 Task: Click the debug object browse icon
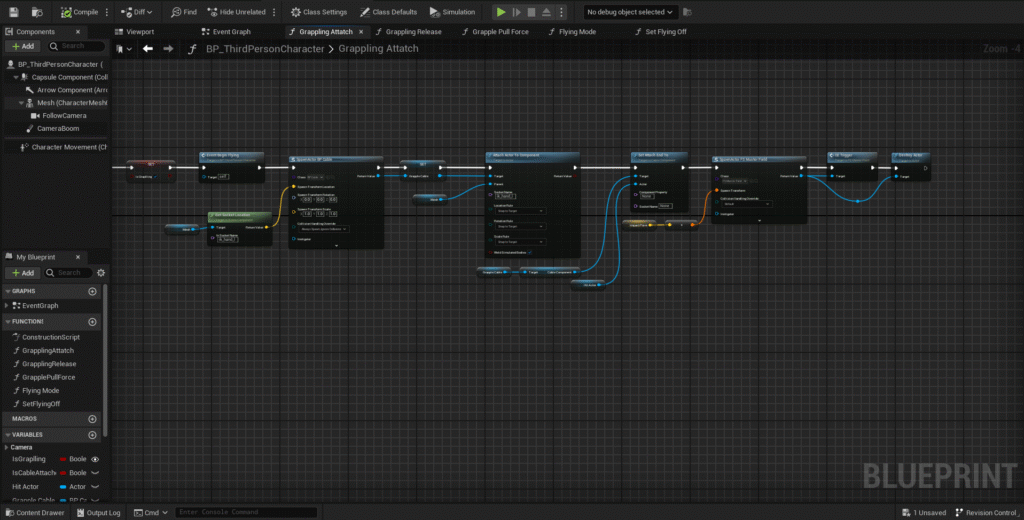coord(686,12)
